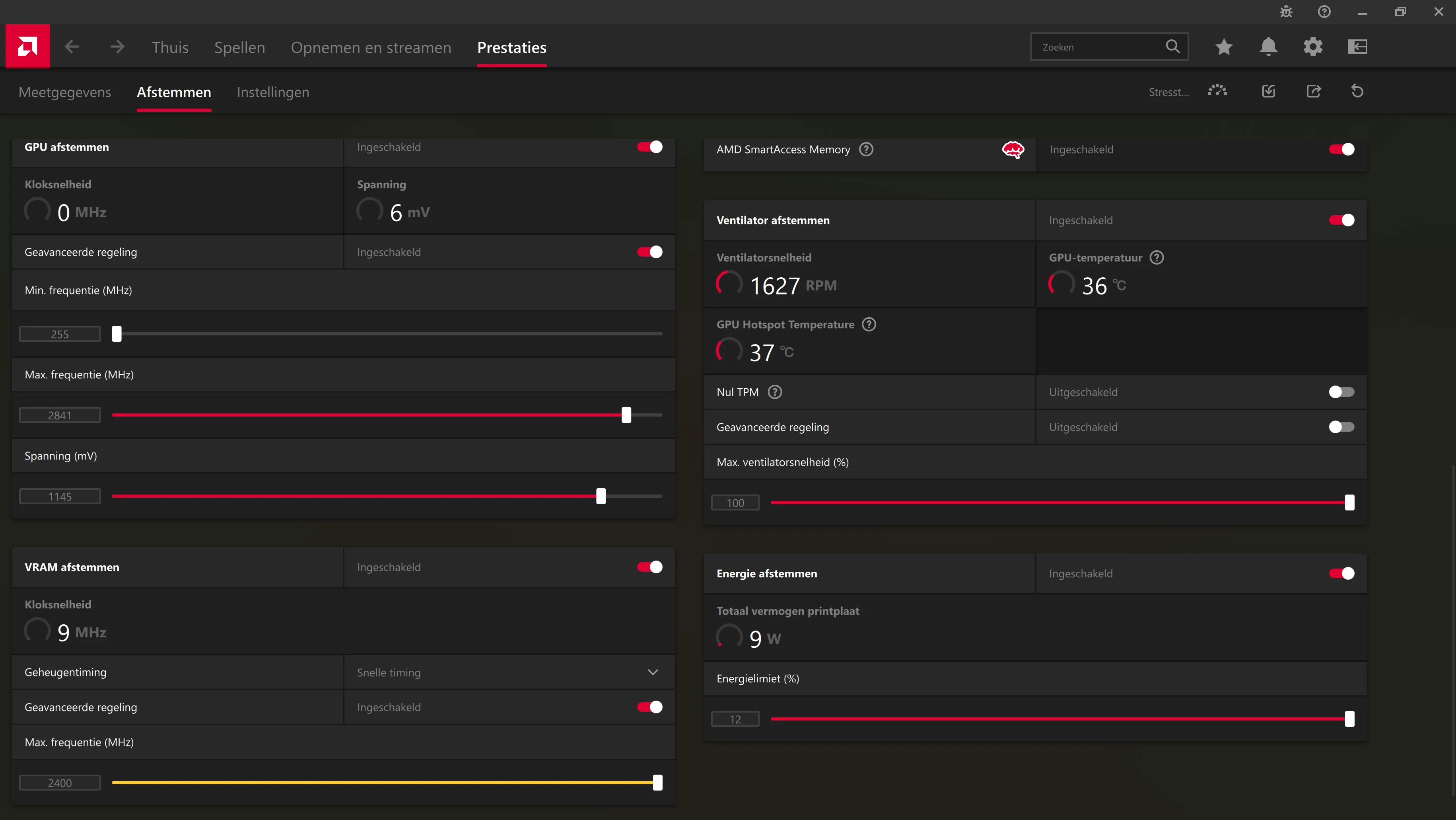This screenshot has width=1456, height=820.
Task: Click the search magnifier icon
Action: [x=1173, y=47]
